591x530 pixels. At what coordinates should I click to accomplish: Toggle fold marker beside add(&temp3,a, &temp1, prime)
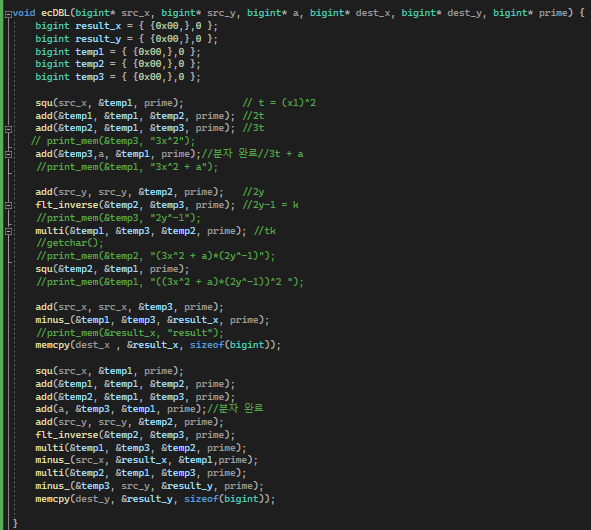8,154
